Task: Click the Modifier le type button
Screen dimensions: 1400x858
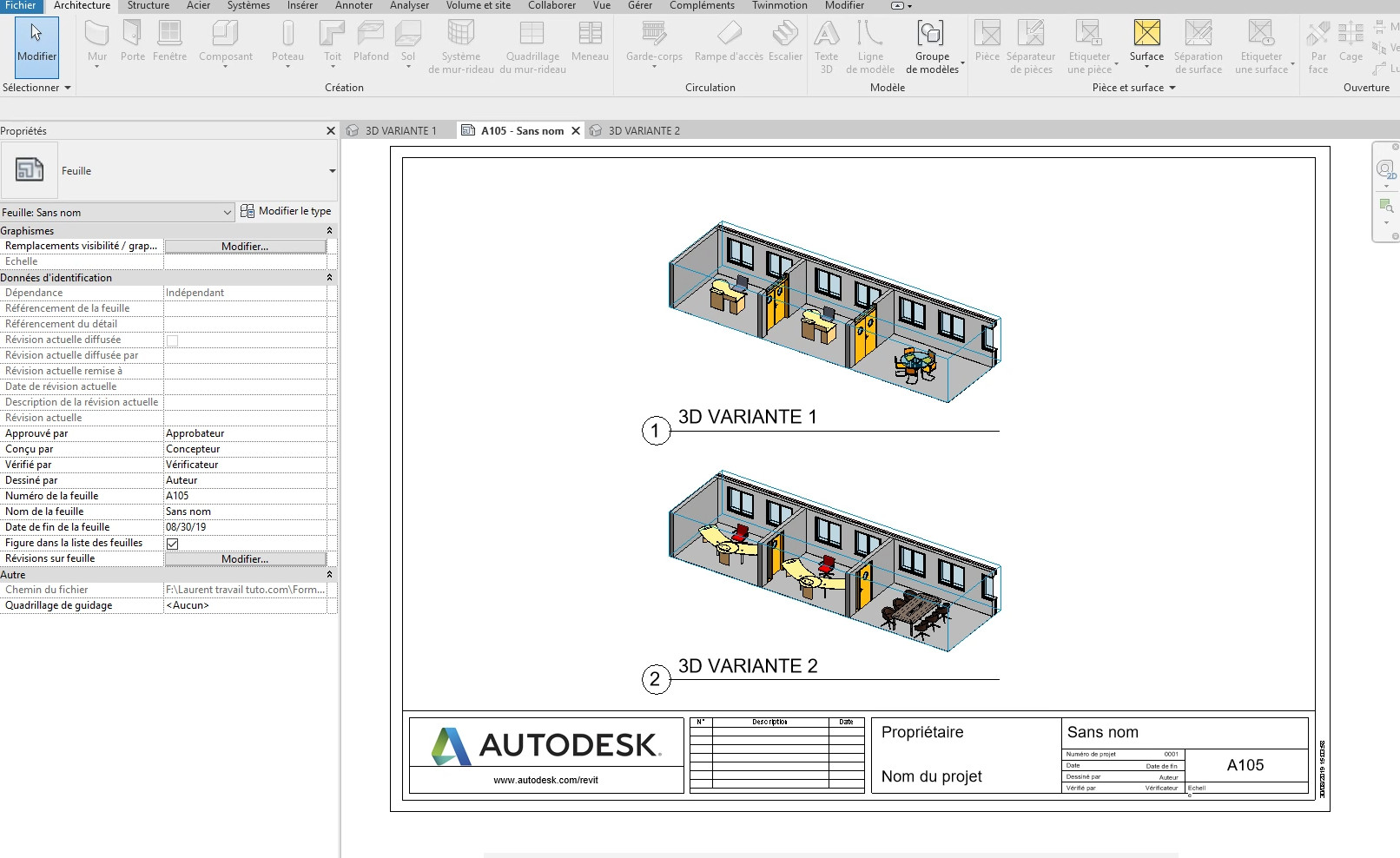Action: tap(286, 211)
